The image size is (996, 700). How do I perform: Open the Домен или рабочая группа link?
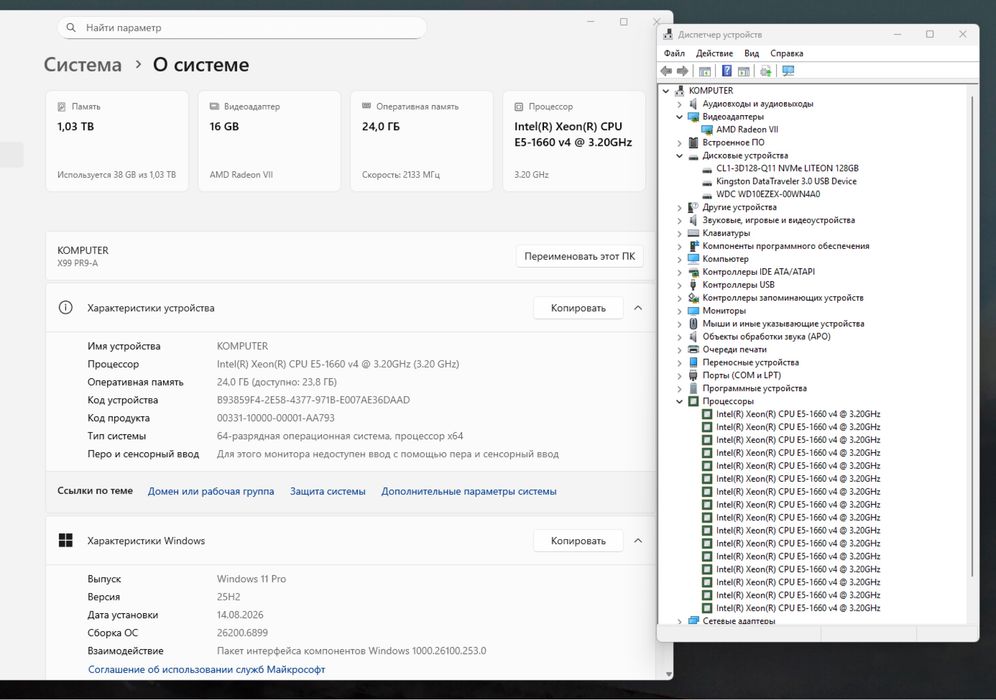pos(211,491)
